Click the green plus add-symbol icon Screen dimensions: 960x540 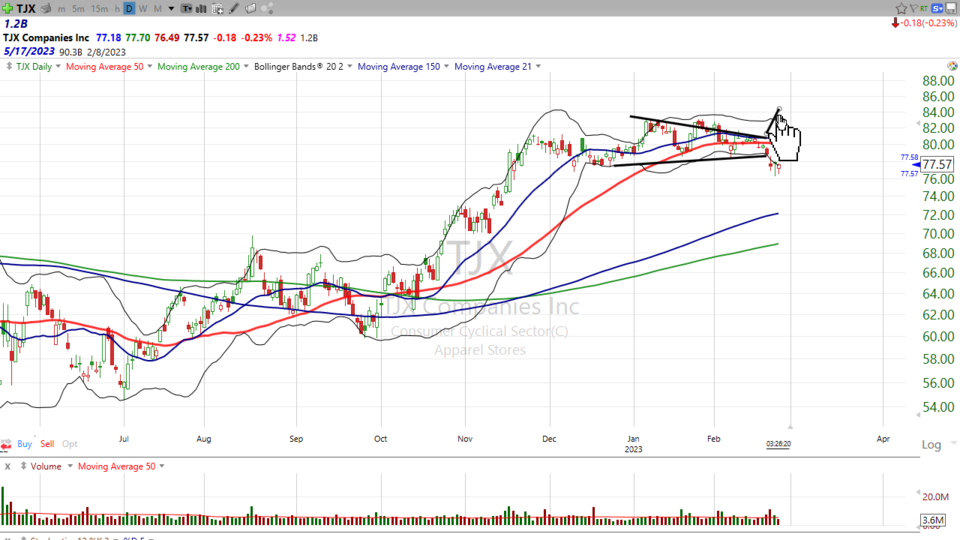coord(7,8)
